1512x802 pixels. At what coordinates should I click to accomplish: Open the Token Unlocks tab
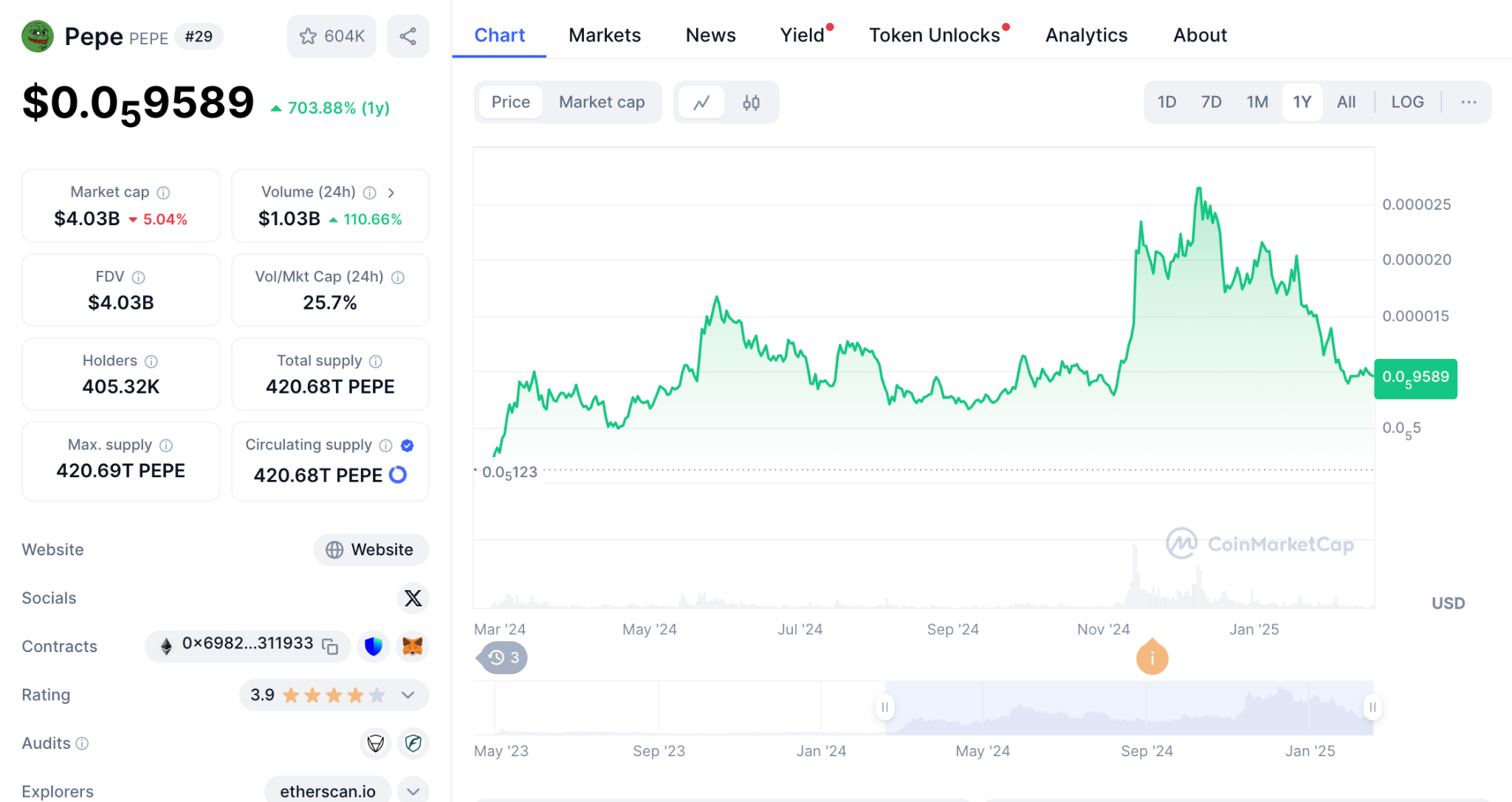coord(935,35)
